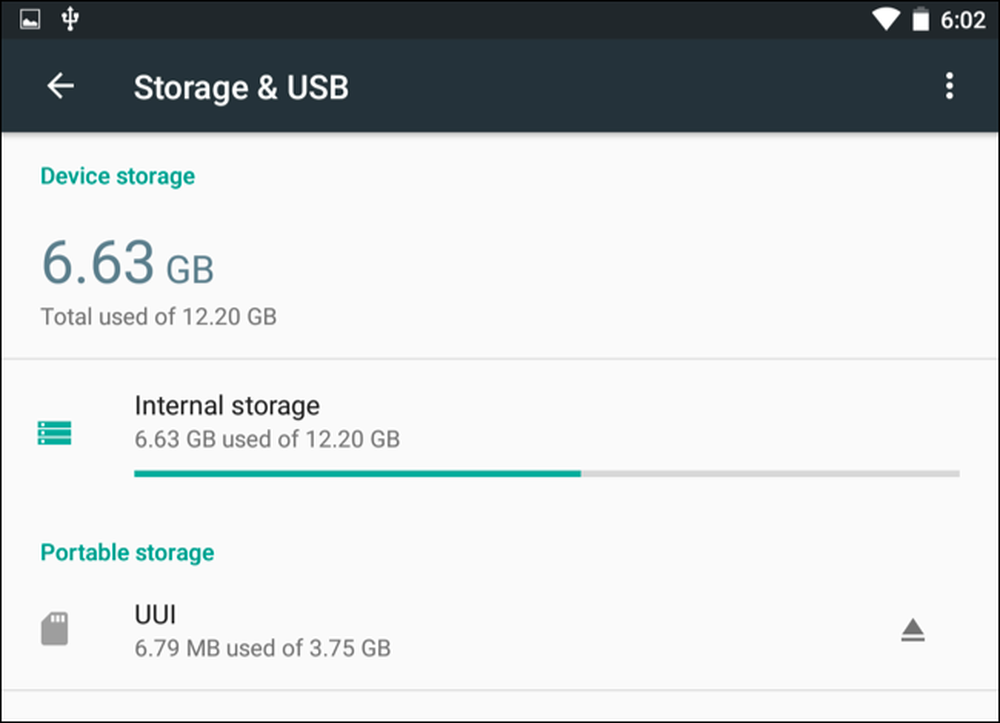Tap the Portable storage section header

[127, 552]
